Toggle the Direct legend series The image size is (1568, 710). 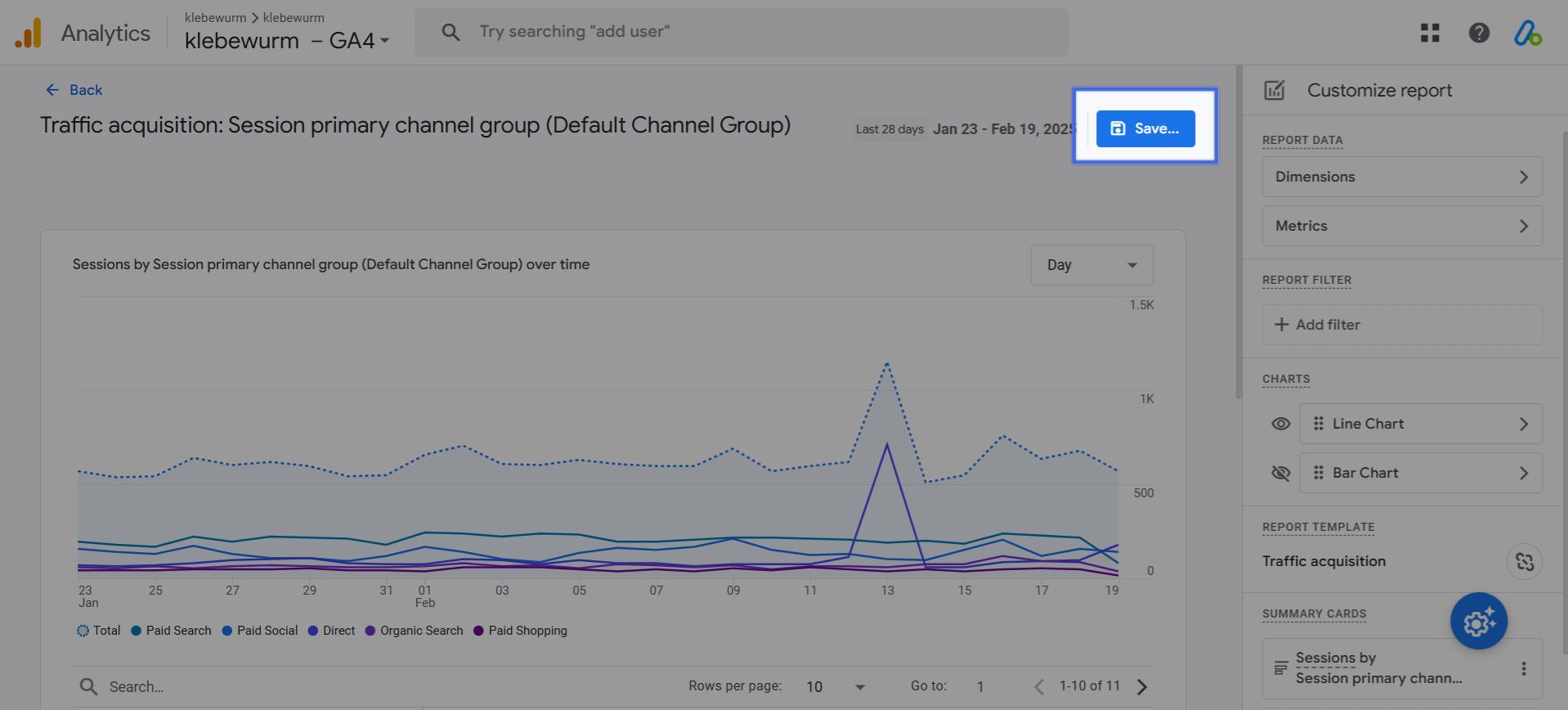pyautogui.click(x=331, y=631)
